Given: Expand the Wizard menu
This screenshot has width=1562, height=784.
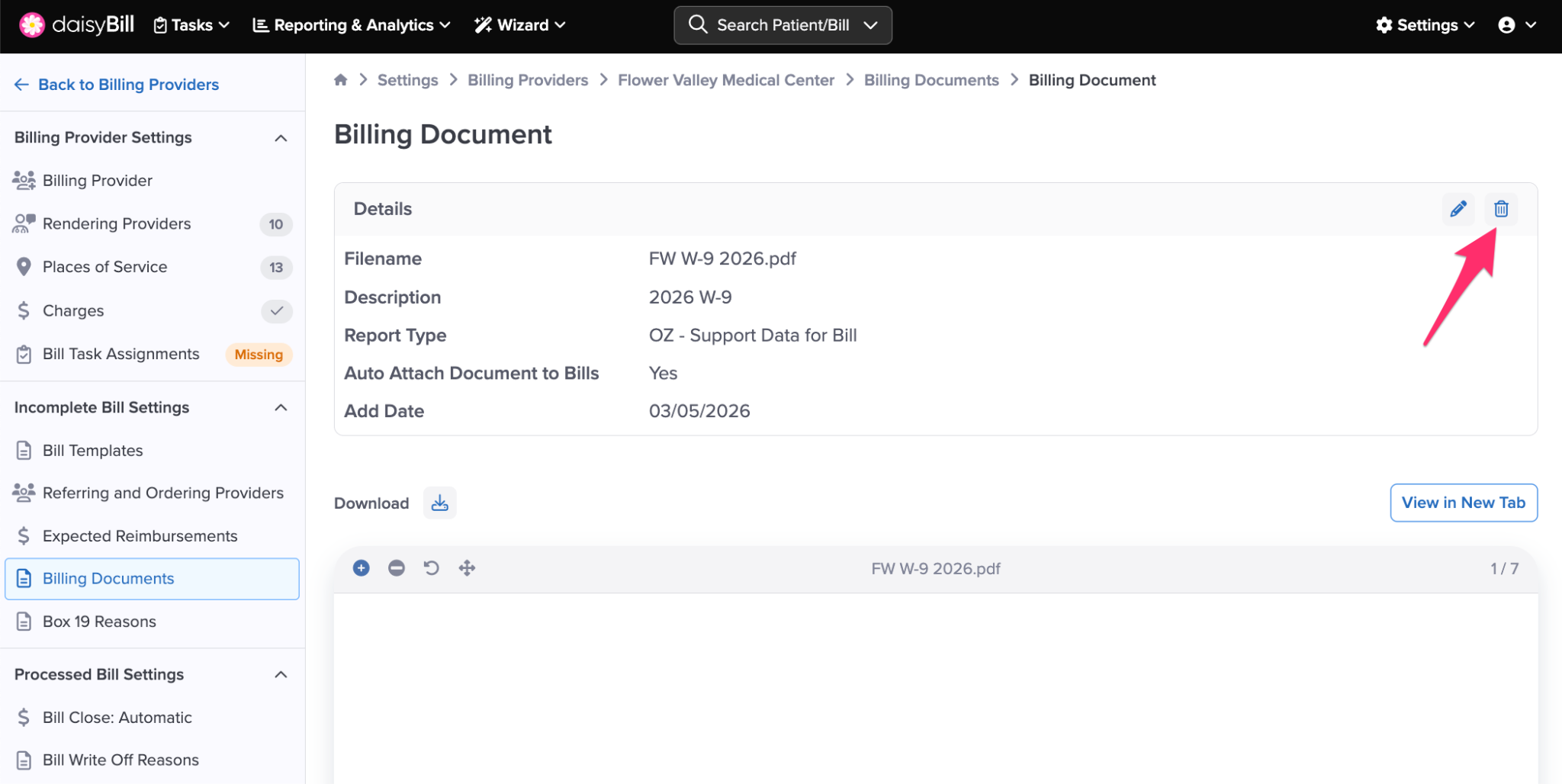Looking at the screenshot, I should (520, 25).
